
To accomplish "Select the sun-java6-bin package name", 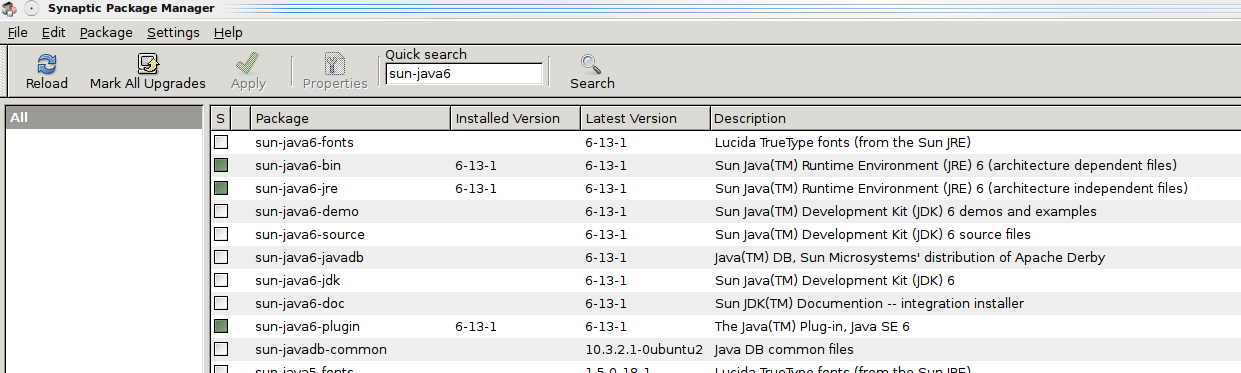I will point(298,165).
